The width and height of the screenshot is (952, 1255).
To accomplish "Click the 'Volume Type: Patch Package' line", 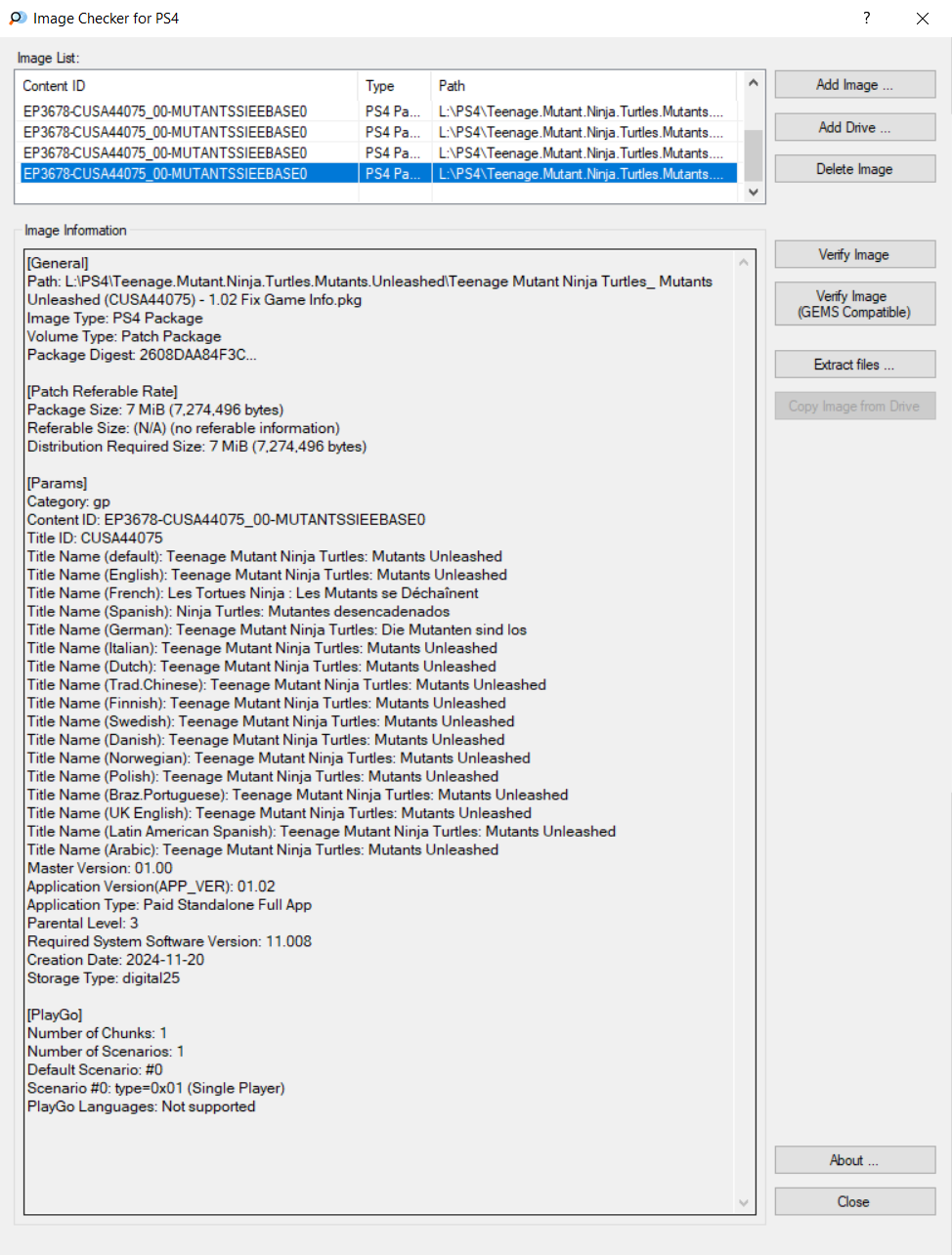I will coord(124,336).
